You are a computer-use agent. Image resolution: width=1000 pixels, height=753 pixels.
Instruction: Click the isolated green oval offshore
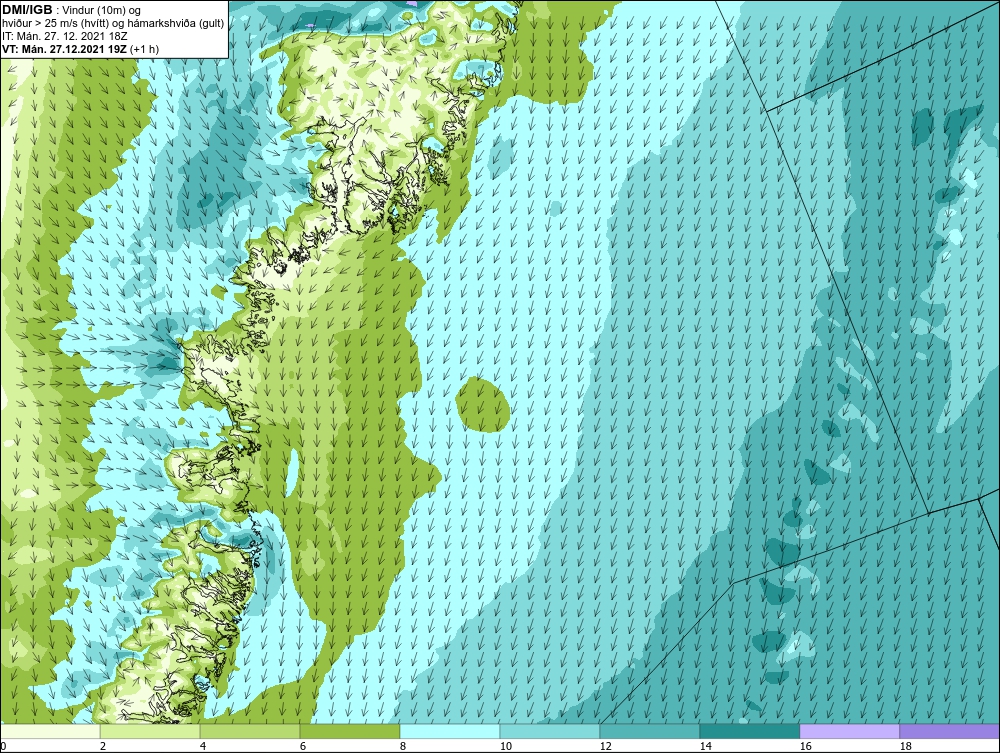tap(483, 404)
